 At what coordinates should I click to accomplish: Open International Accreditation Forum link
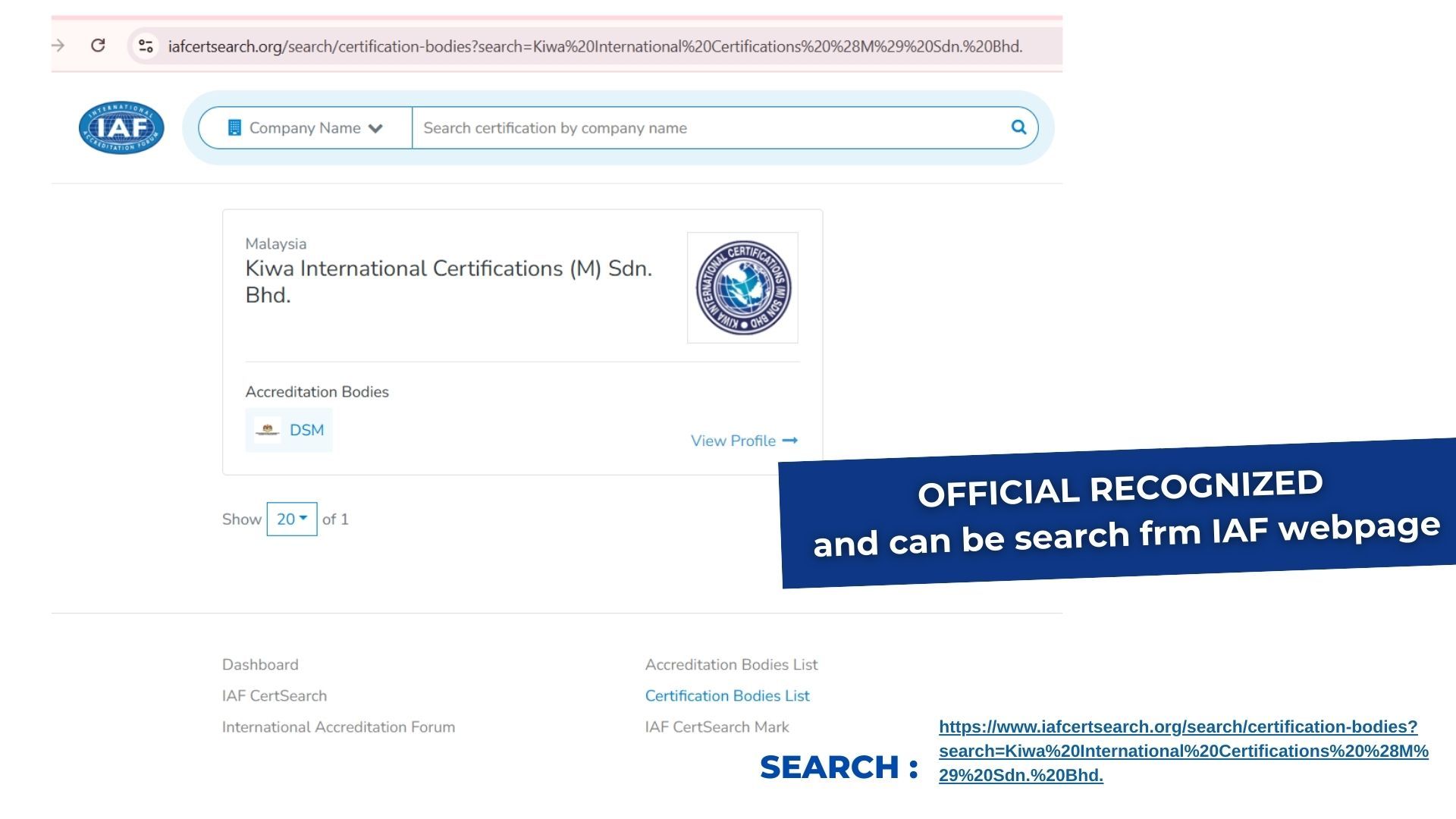coord(338,726)
